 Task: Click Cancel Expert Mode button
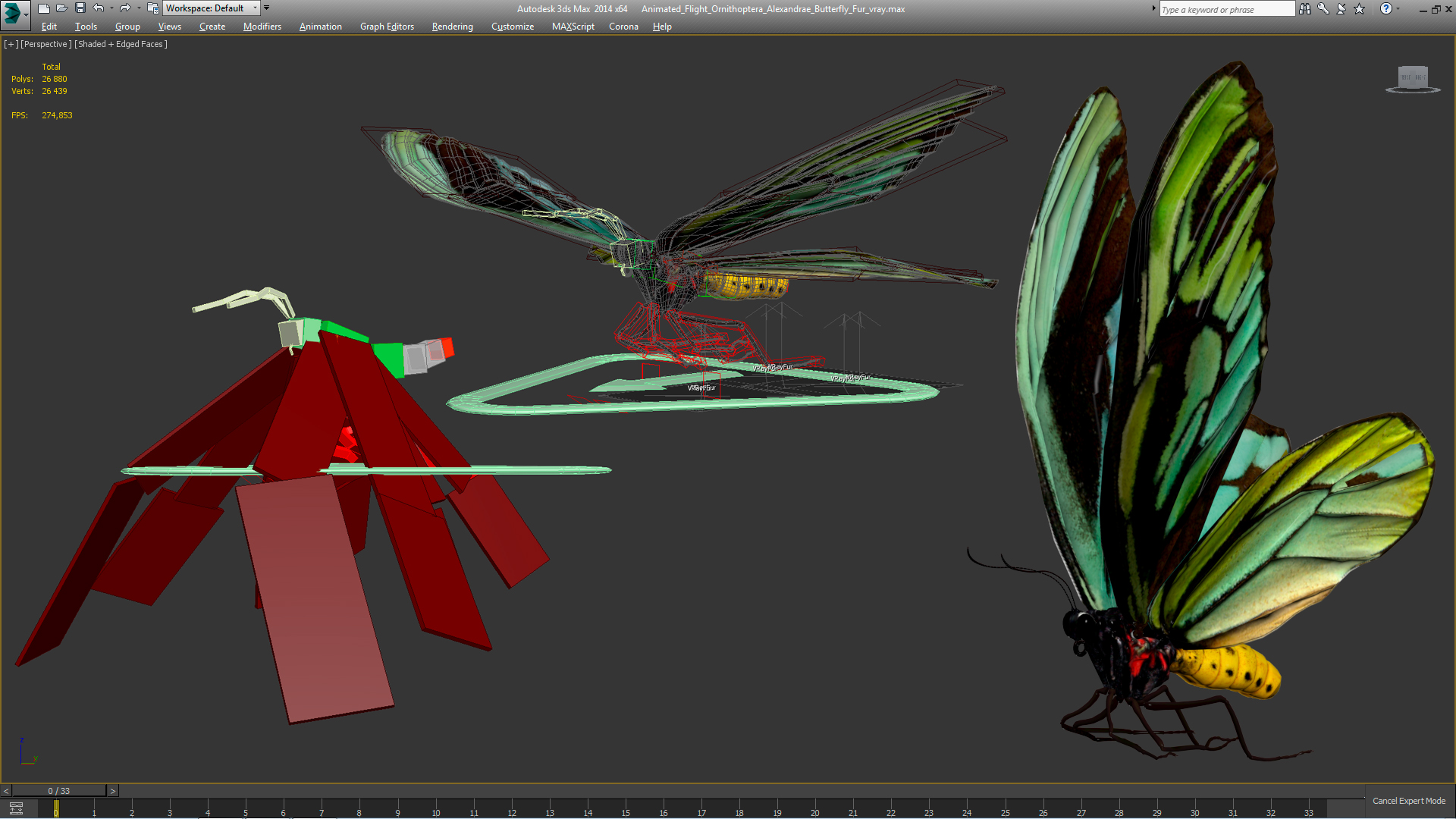pyautogui.click(x=1408, y=801)
